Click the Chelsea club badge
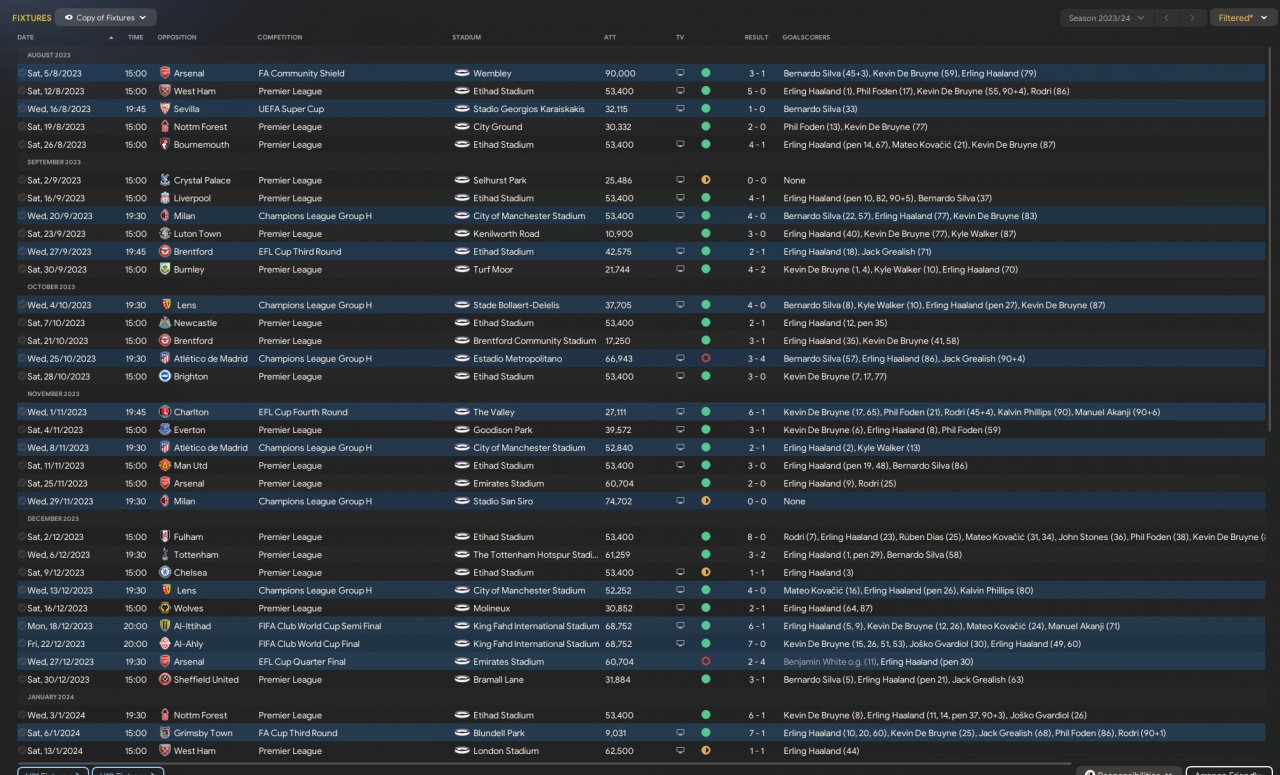Image resolution: width=1280 pixels, height=775 pixels. point(165,573)
